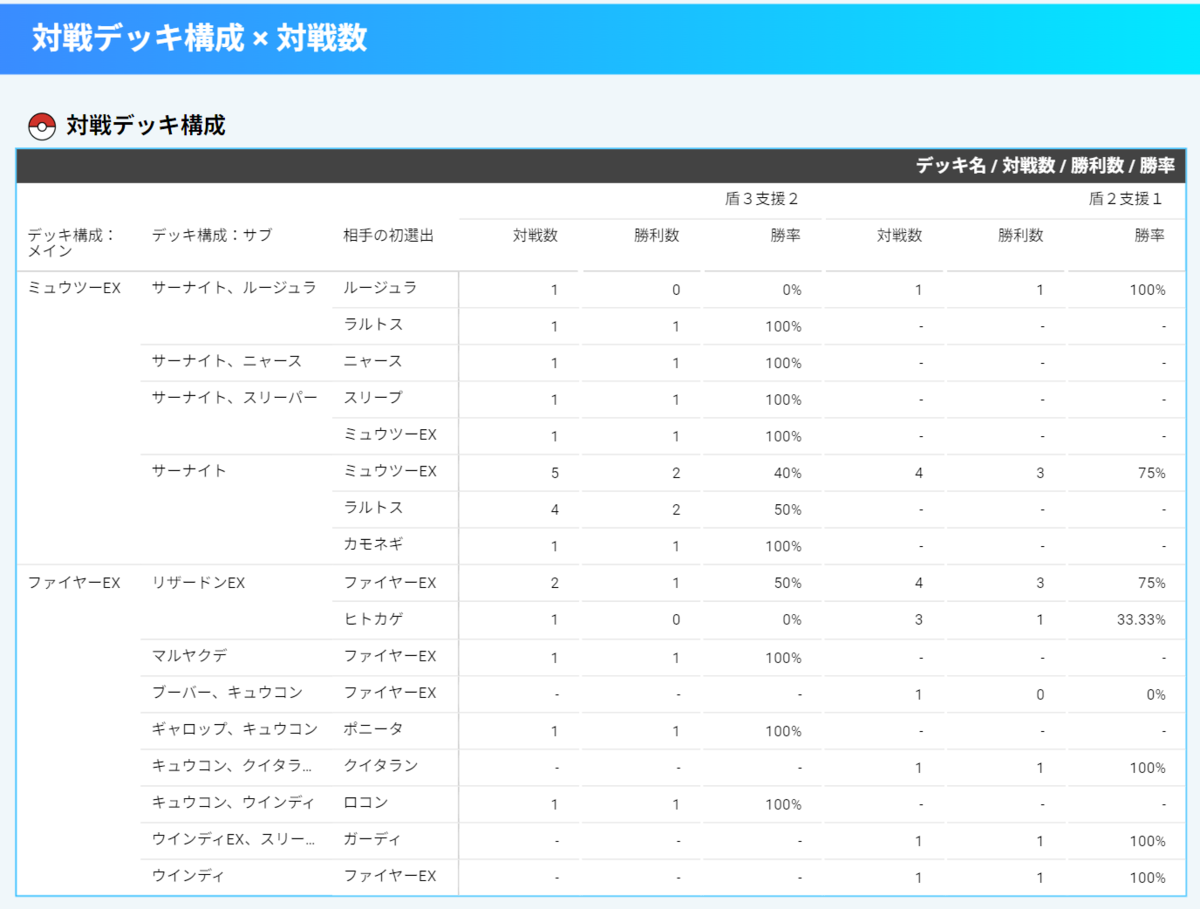1200x909 pixels.
Task: Click the 0% win rate in ブーバー、キュウコン row
Action: click(1156, 694)
